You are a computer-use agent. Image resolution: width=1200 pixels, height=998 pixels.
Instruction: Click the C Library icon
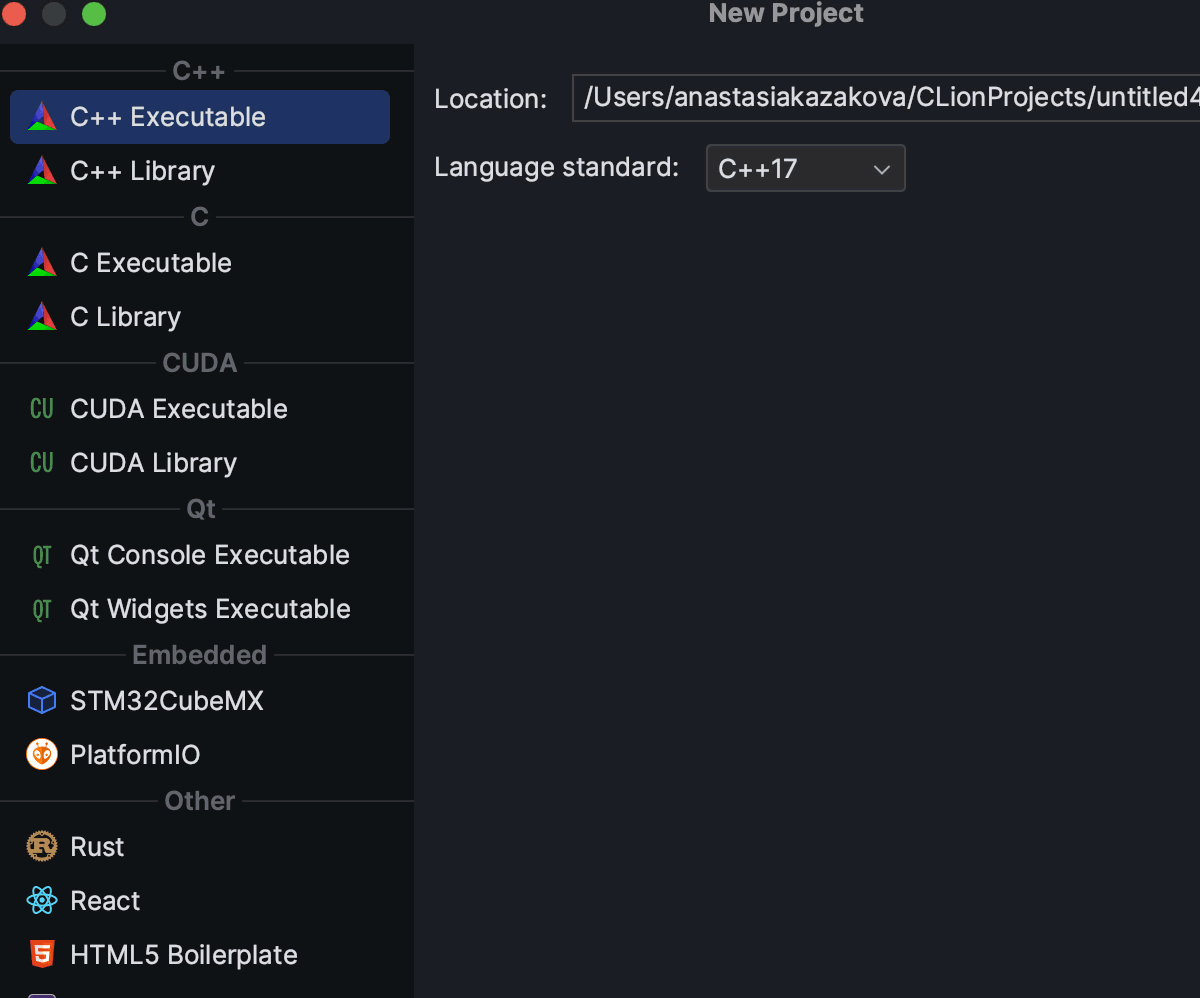[x=41, y=316]
